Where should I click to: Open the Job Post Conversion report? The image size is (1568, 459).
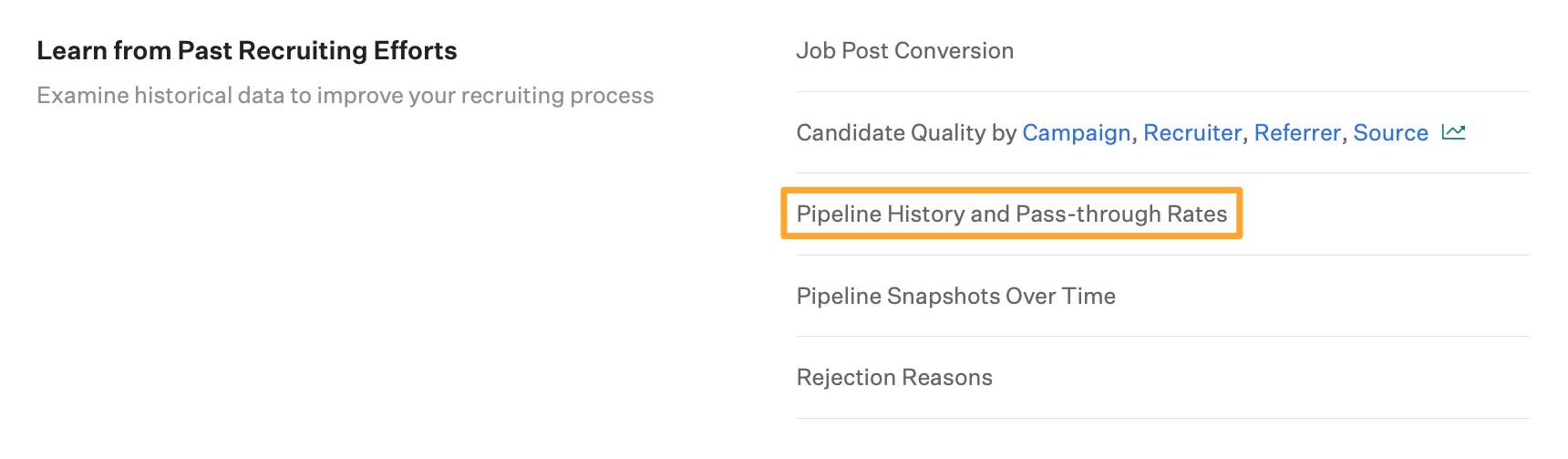point(904,50)
